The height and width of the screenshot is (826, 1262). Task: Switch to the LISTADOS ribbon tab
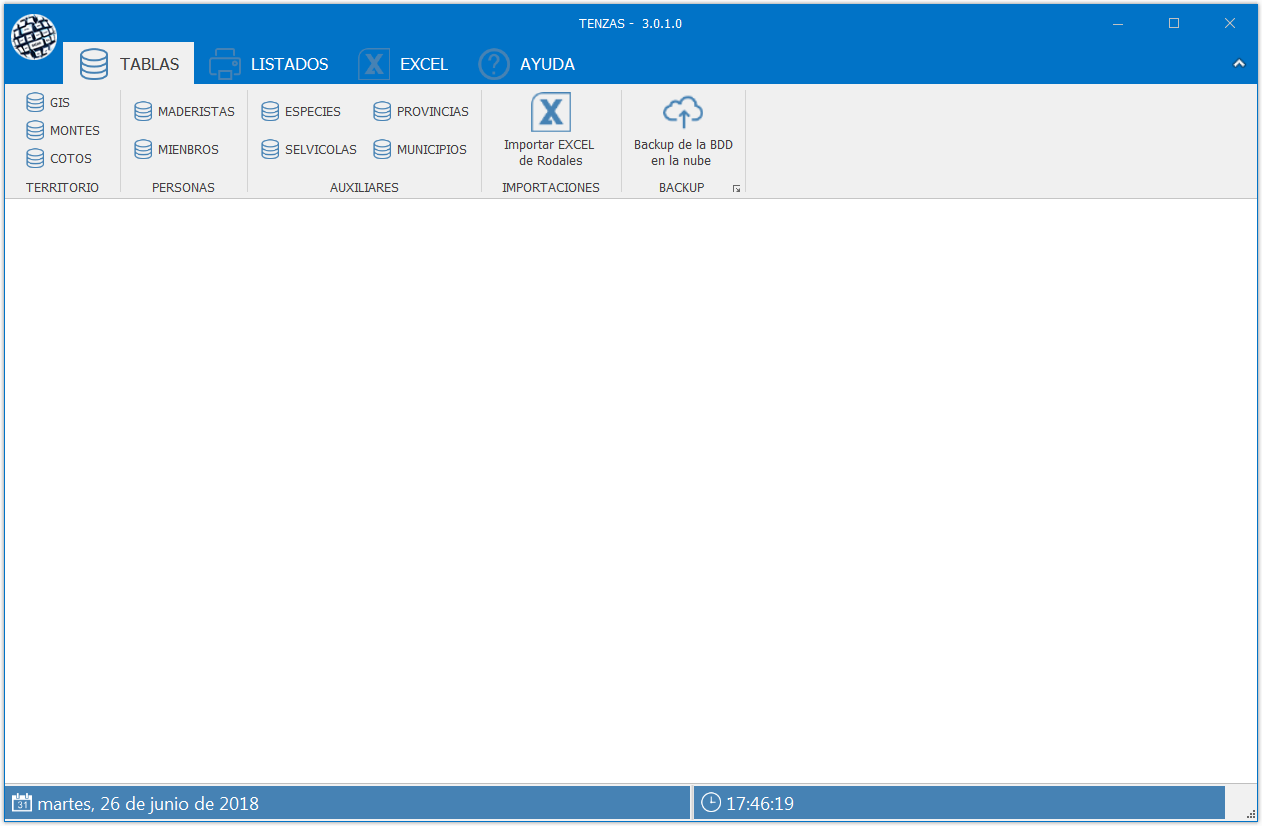[269, 64]
